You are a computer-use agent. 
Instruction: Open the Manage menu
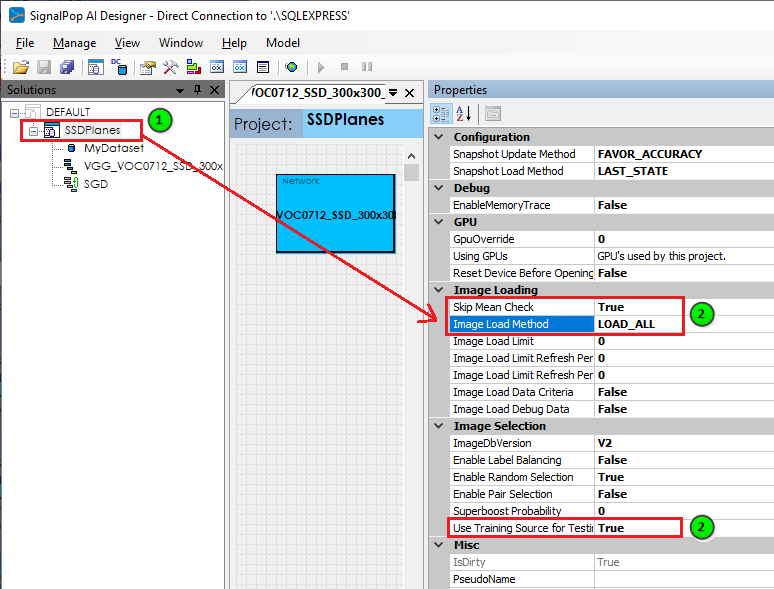click(74, 43)
